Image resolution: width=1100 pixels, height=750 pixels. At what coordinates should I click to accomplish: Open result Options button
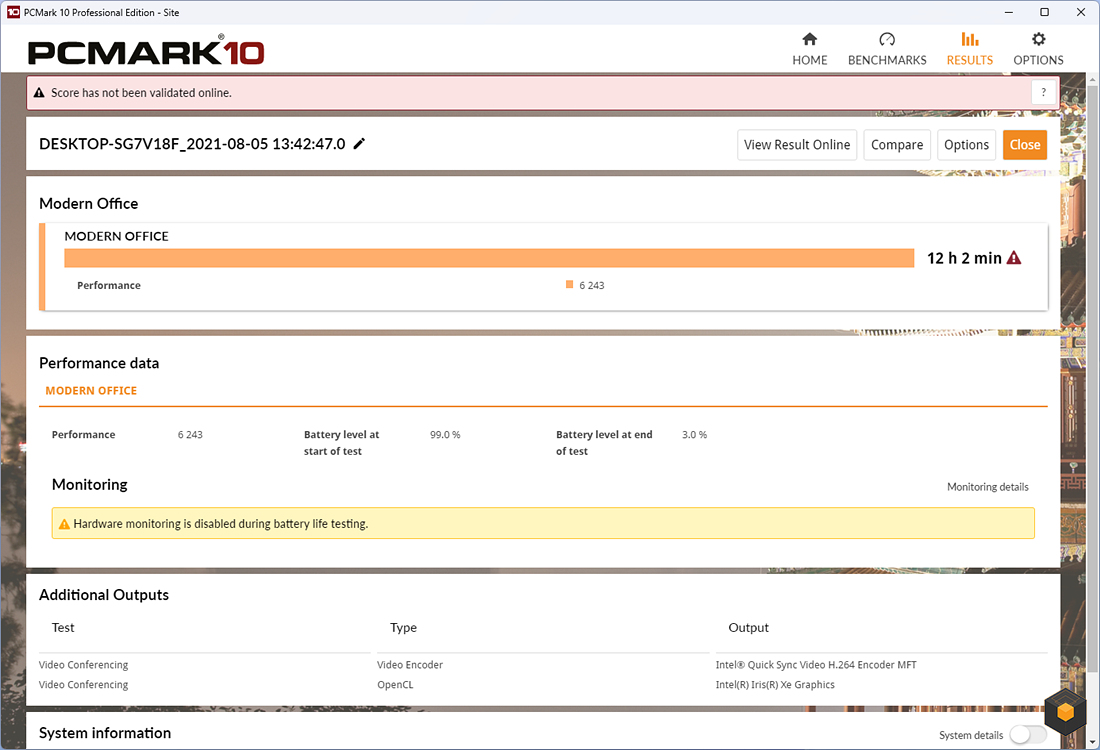click(966, 145)
